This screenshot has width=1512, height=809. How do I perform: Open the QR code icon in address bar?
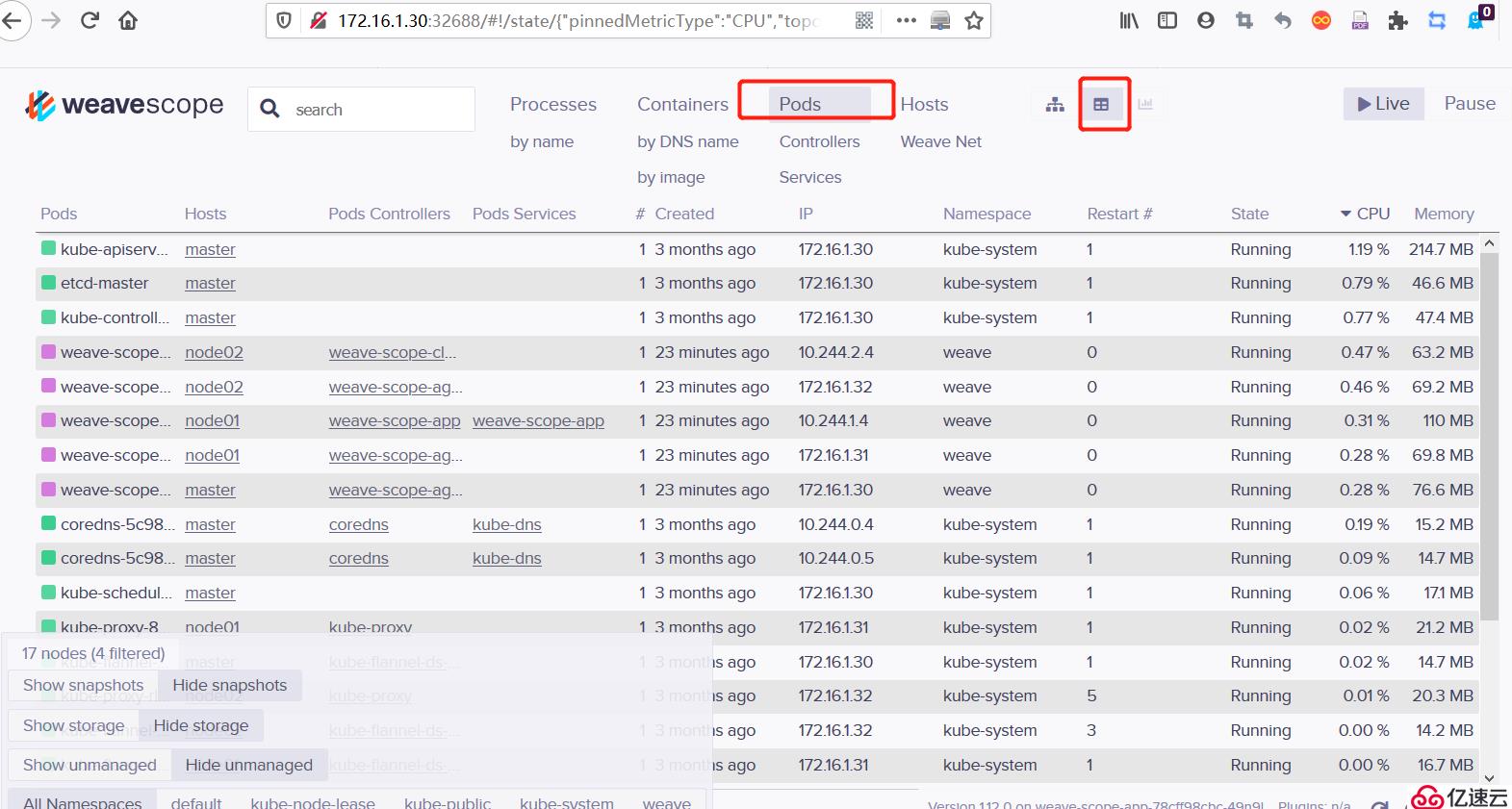point(864,20)
